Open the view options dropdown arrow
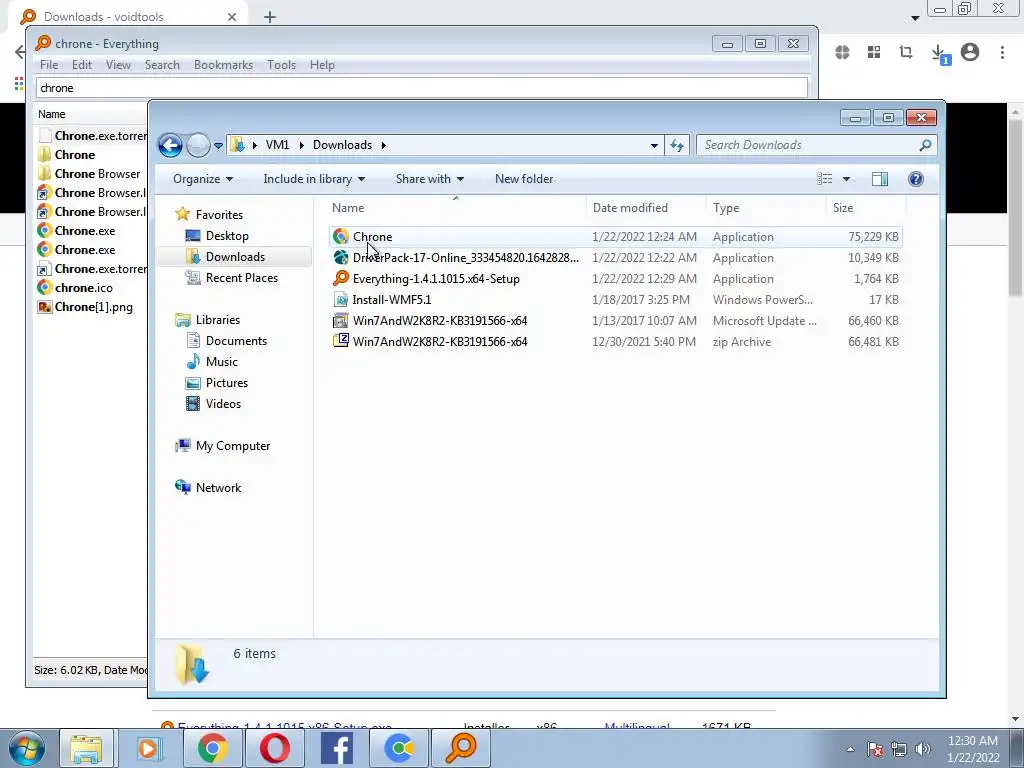 (x=846, y=179)
